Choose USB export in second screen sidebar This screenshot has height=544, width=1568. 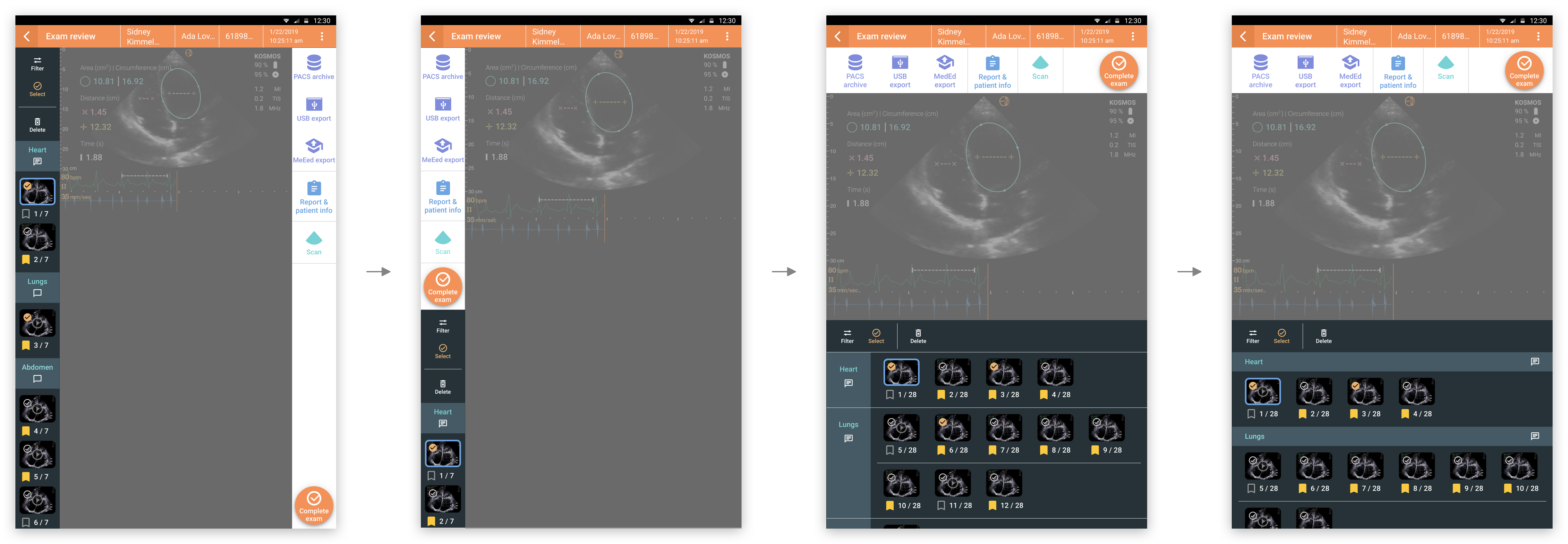pyautogui.click(x=442, y=109)
